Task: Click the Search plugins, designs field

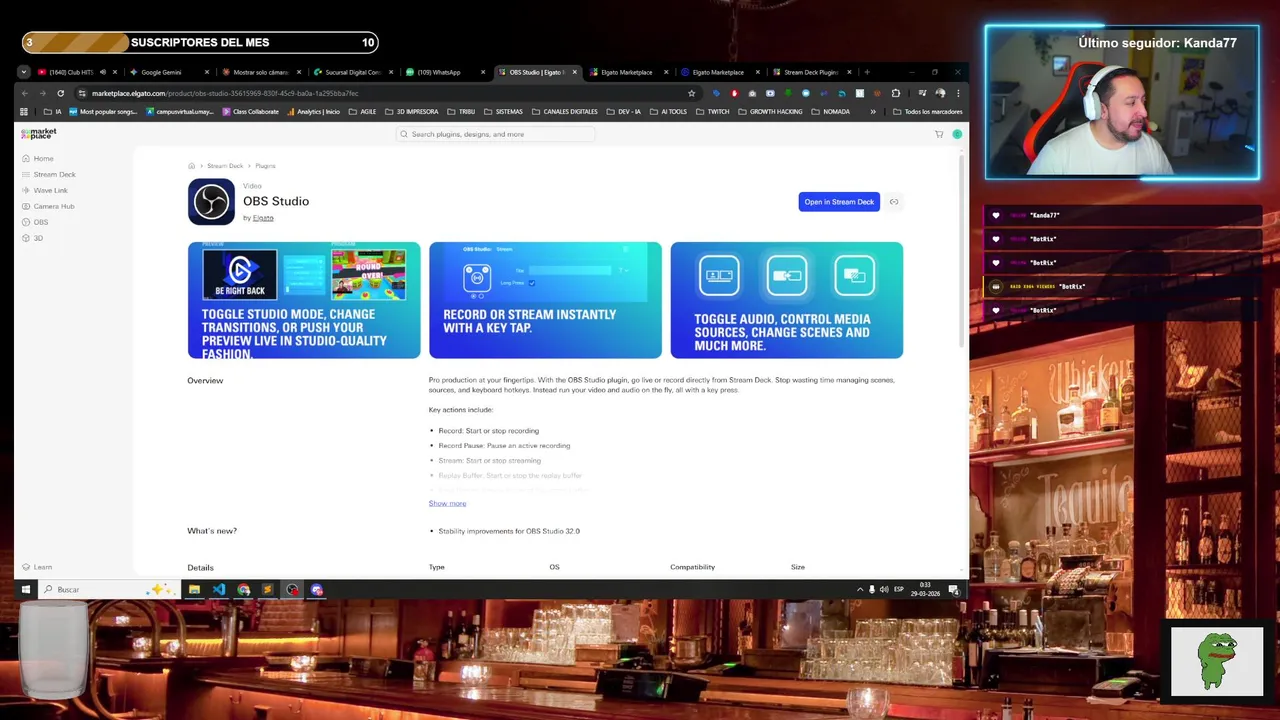Action: (497, 134)
